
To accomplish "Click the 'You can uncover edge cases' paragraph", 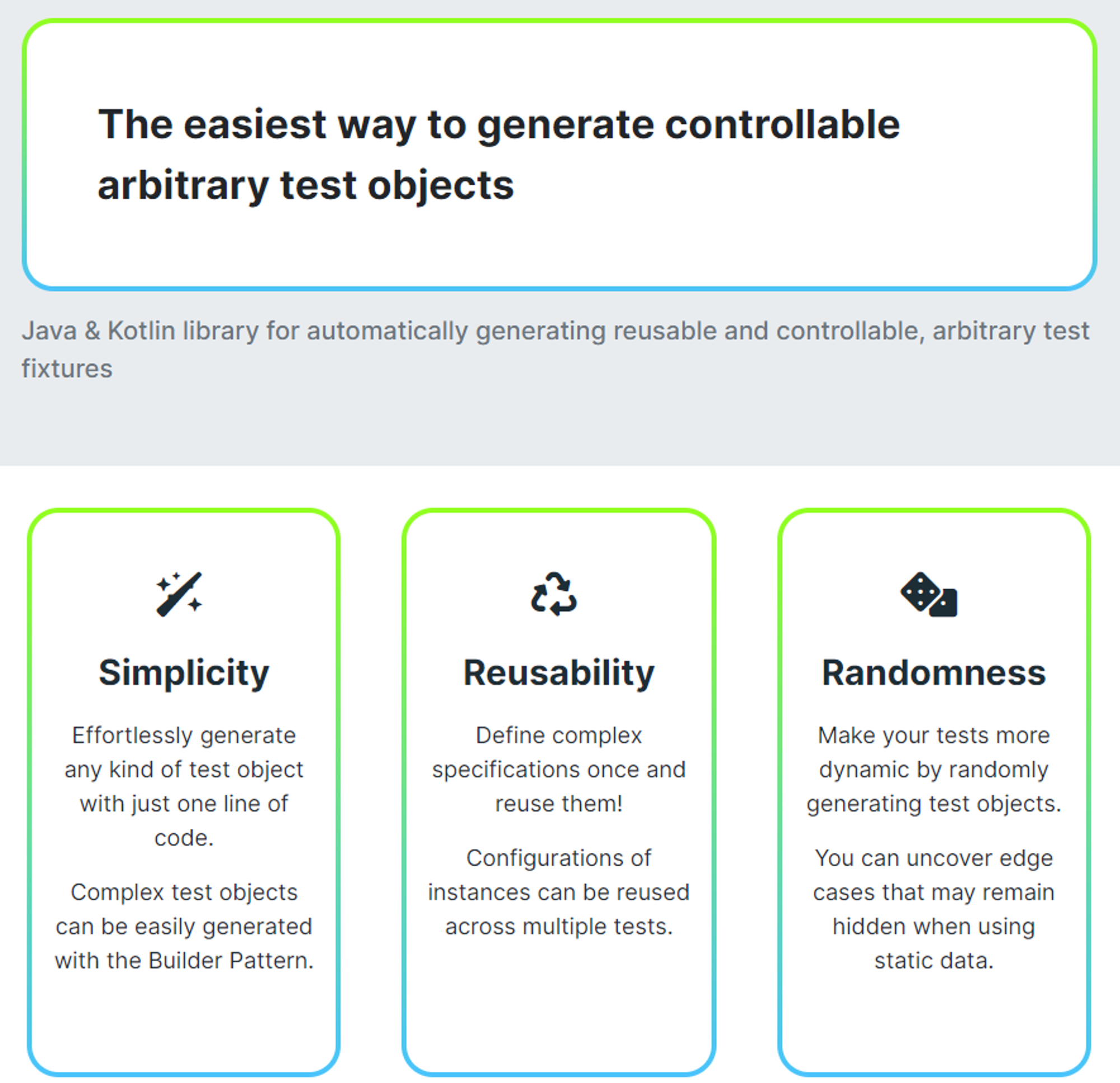I will (934, 909).
